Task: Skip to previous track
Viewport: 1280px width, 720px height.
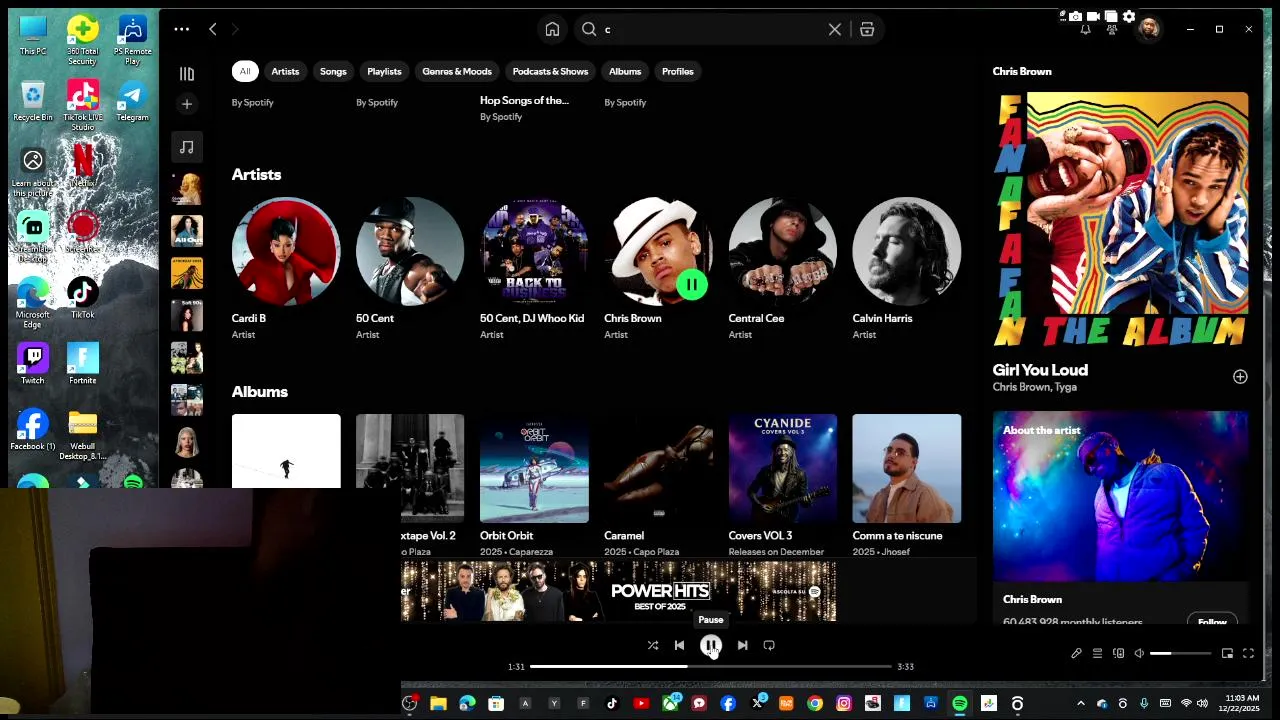Action: coord(679,645)
